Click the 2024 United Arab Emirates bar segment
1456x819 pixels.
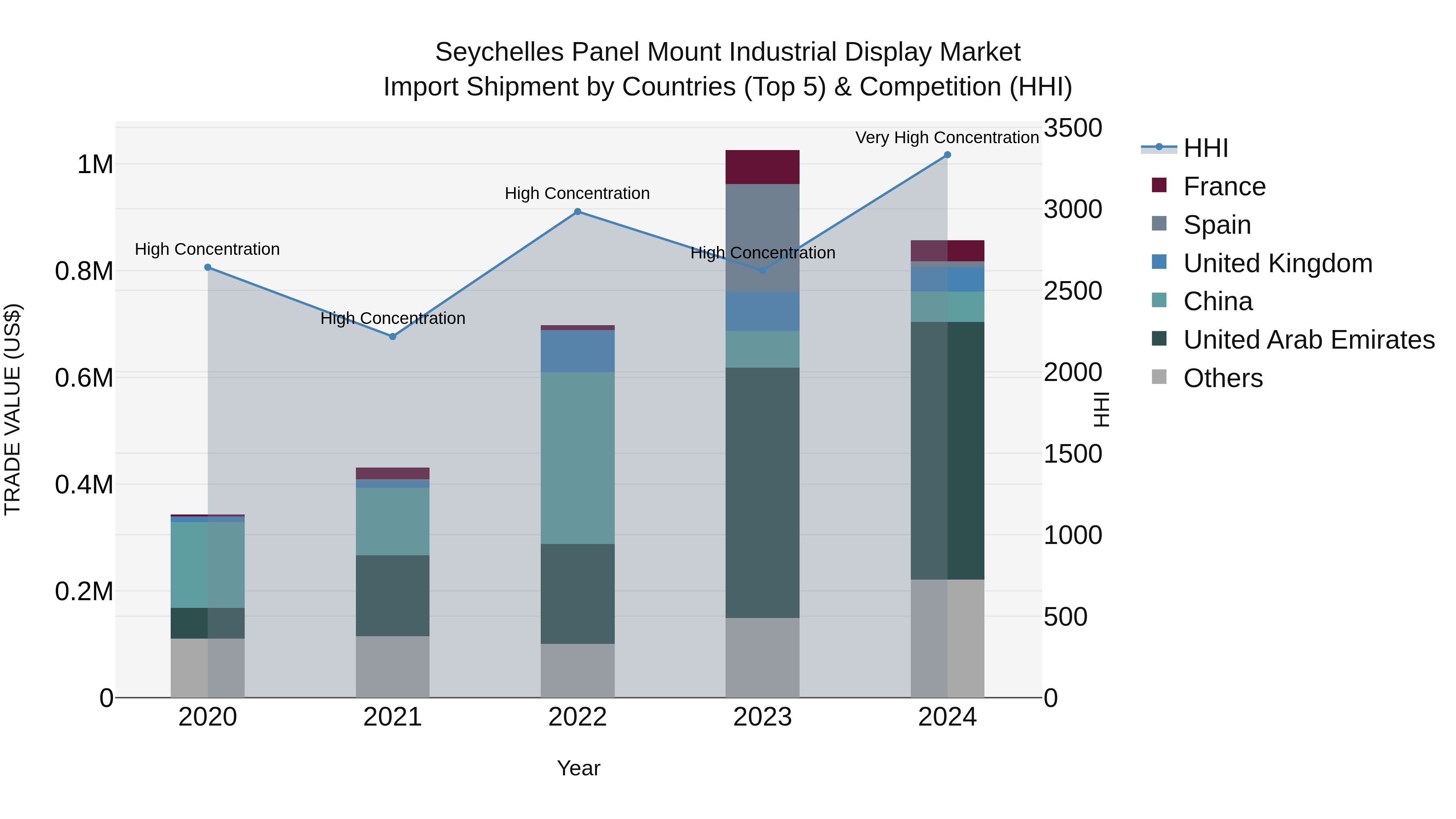[x=947, y=451]
